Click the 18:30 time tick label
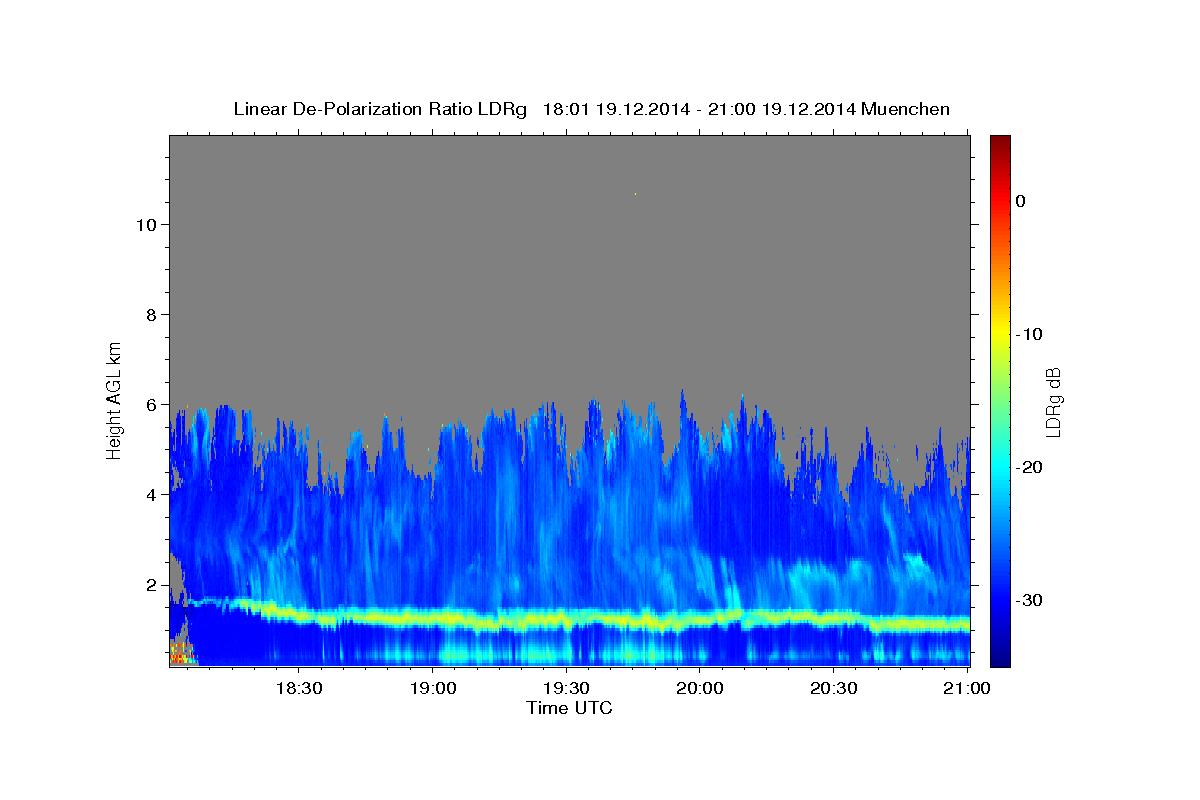 tap(298, 688)
